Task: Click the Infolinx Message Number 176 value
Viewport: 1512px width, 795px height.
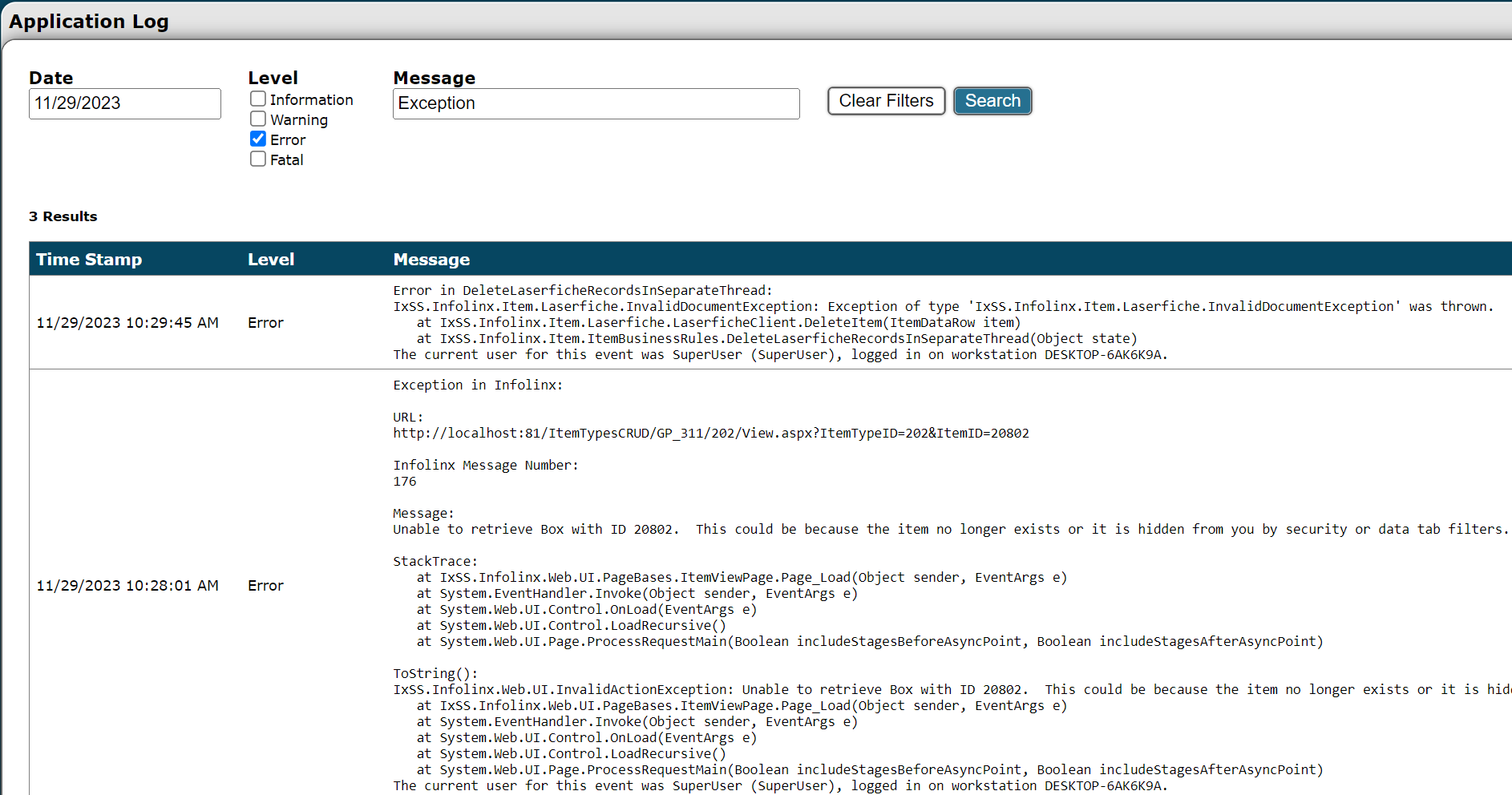Action: [405, 482]
